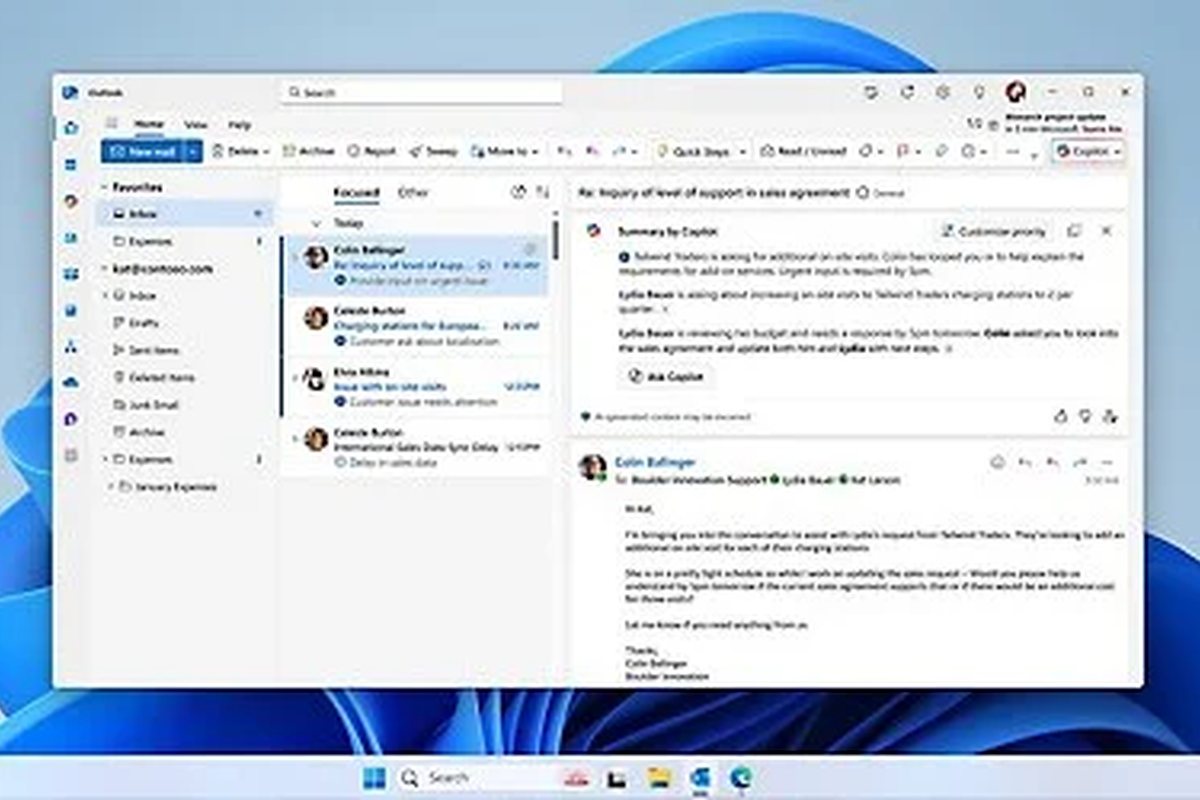
Task: Open the Help ribbon tab
Action: pyautogui.click(x=239, y=125)
